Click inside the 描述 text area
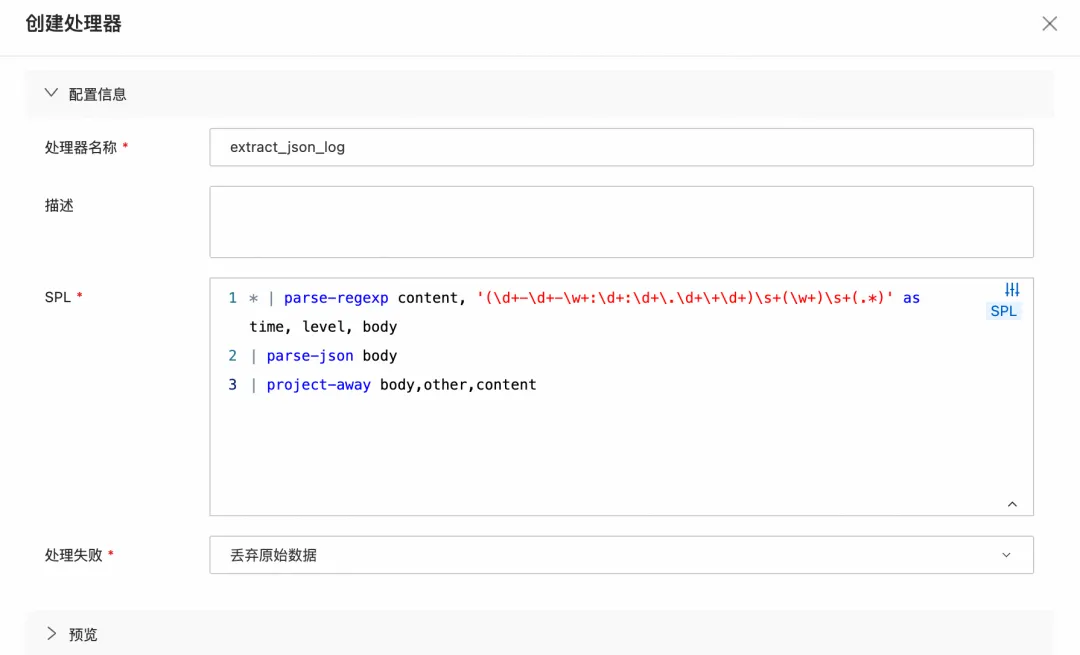This screenshot has height=655, width=1080. click(620, 221)
